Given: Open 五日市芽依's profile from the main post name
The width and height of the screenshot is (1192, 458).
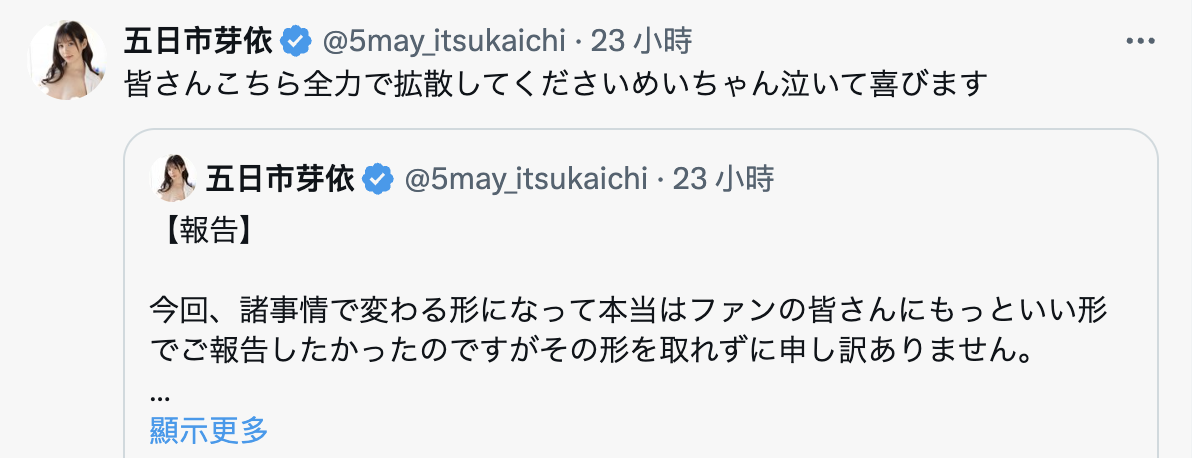Looking at the screenshot, I should click(x=198, y=42).
